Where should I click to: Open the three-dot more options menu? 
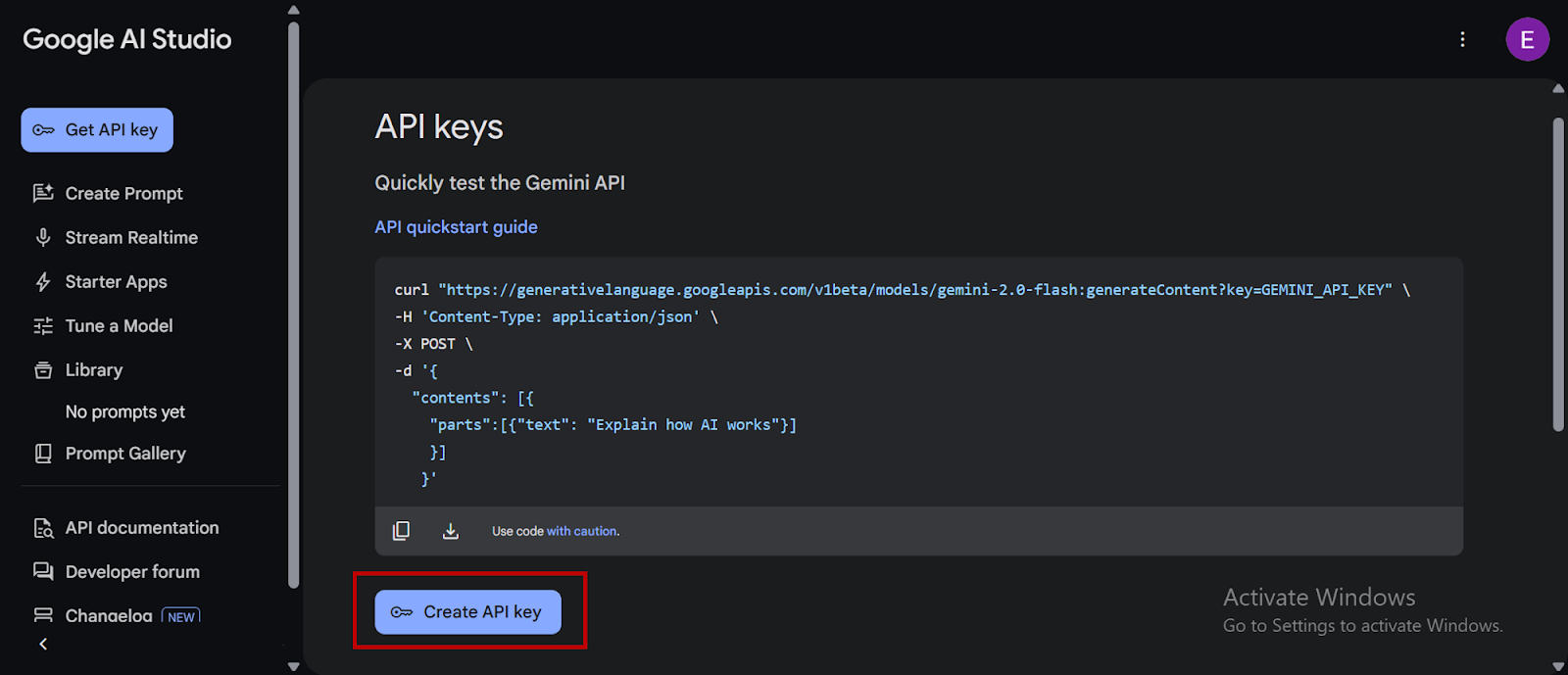1462,39
